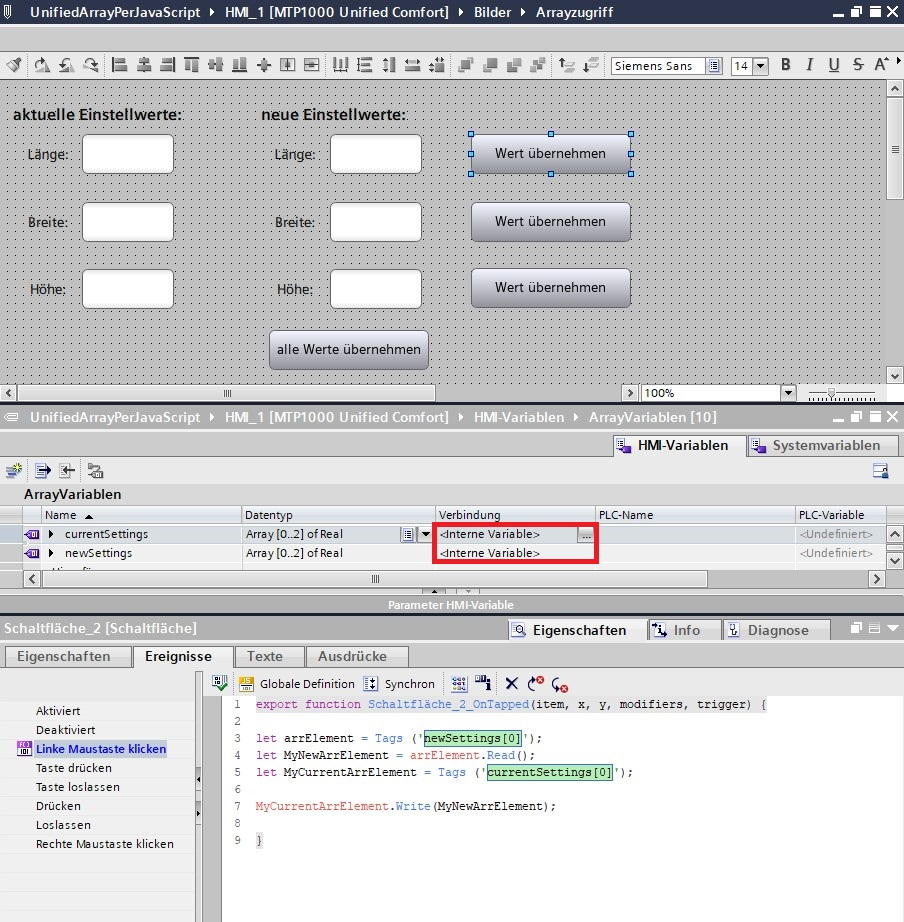Click the Bold formatting icon
This screenshot has height=922, width=904.
pos(786,65)
